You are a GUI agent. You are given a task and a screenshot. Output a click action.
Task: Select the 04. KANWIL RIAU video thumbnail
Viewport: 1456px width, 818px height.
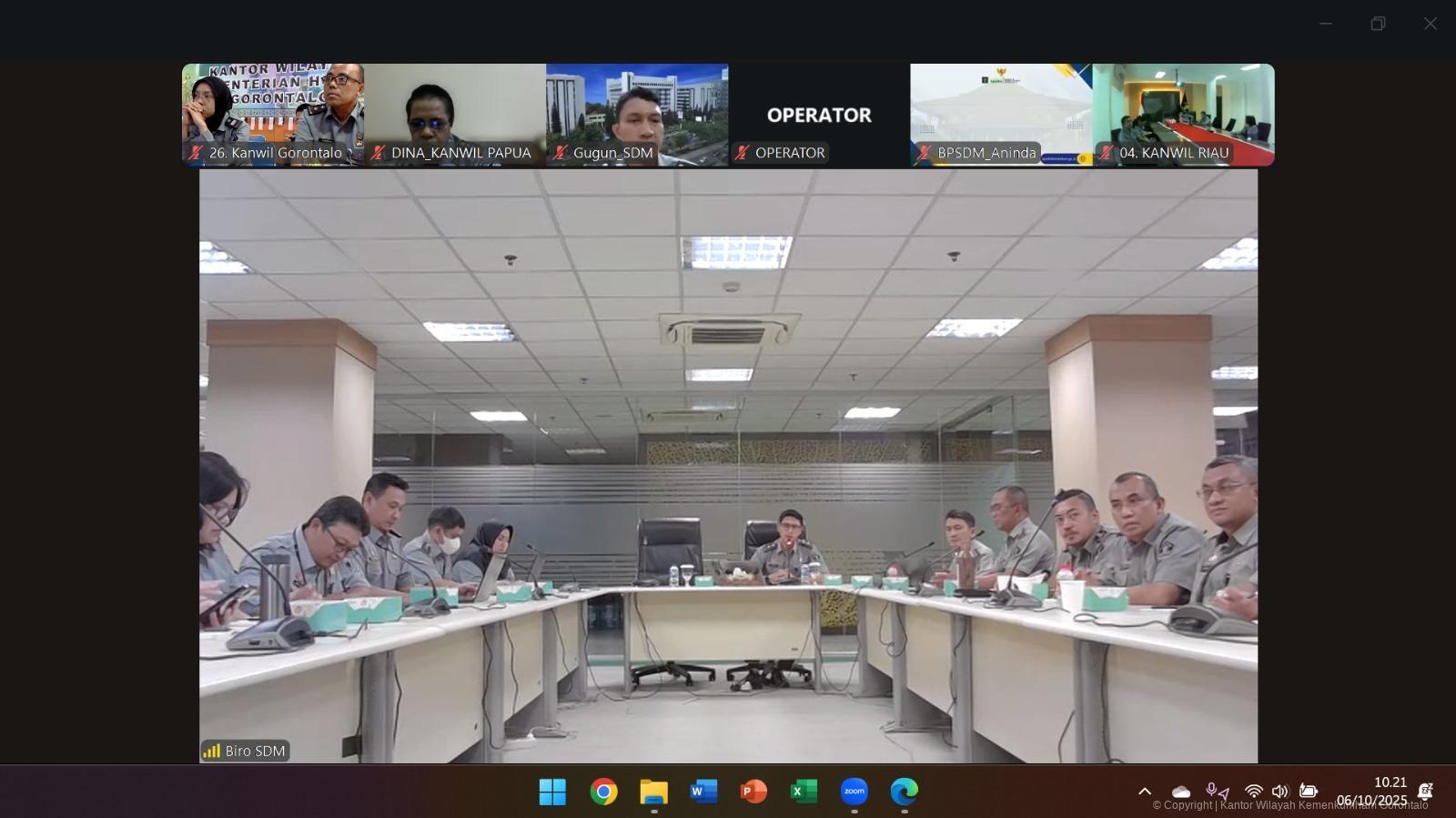pos(1183,114)
